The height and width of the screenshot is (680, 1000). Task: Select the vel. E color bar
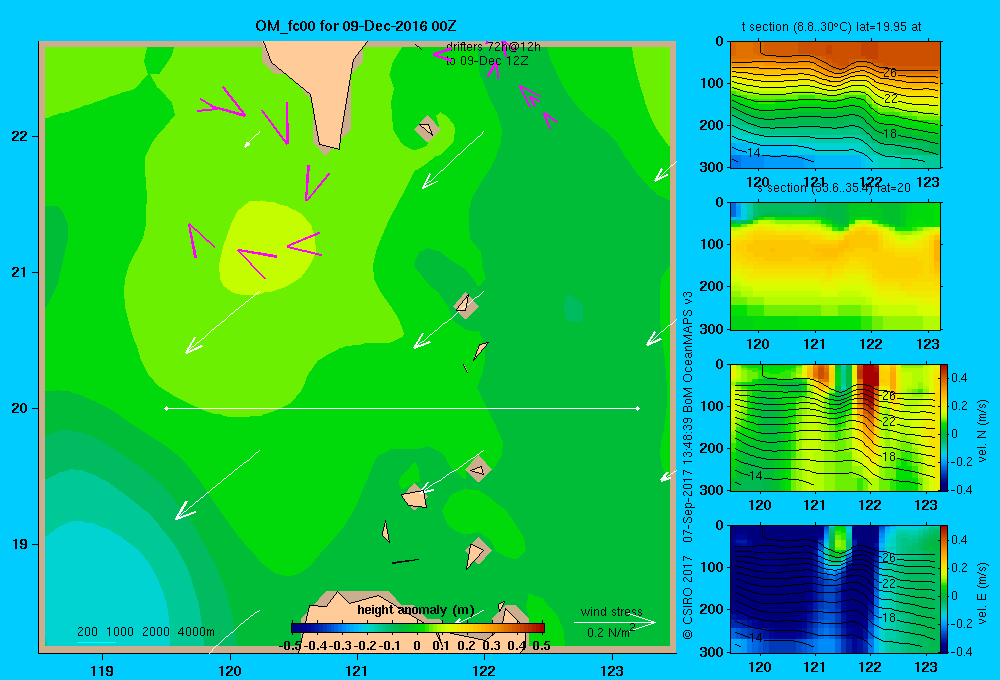pos(945,589)
